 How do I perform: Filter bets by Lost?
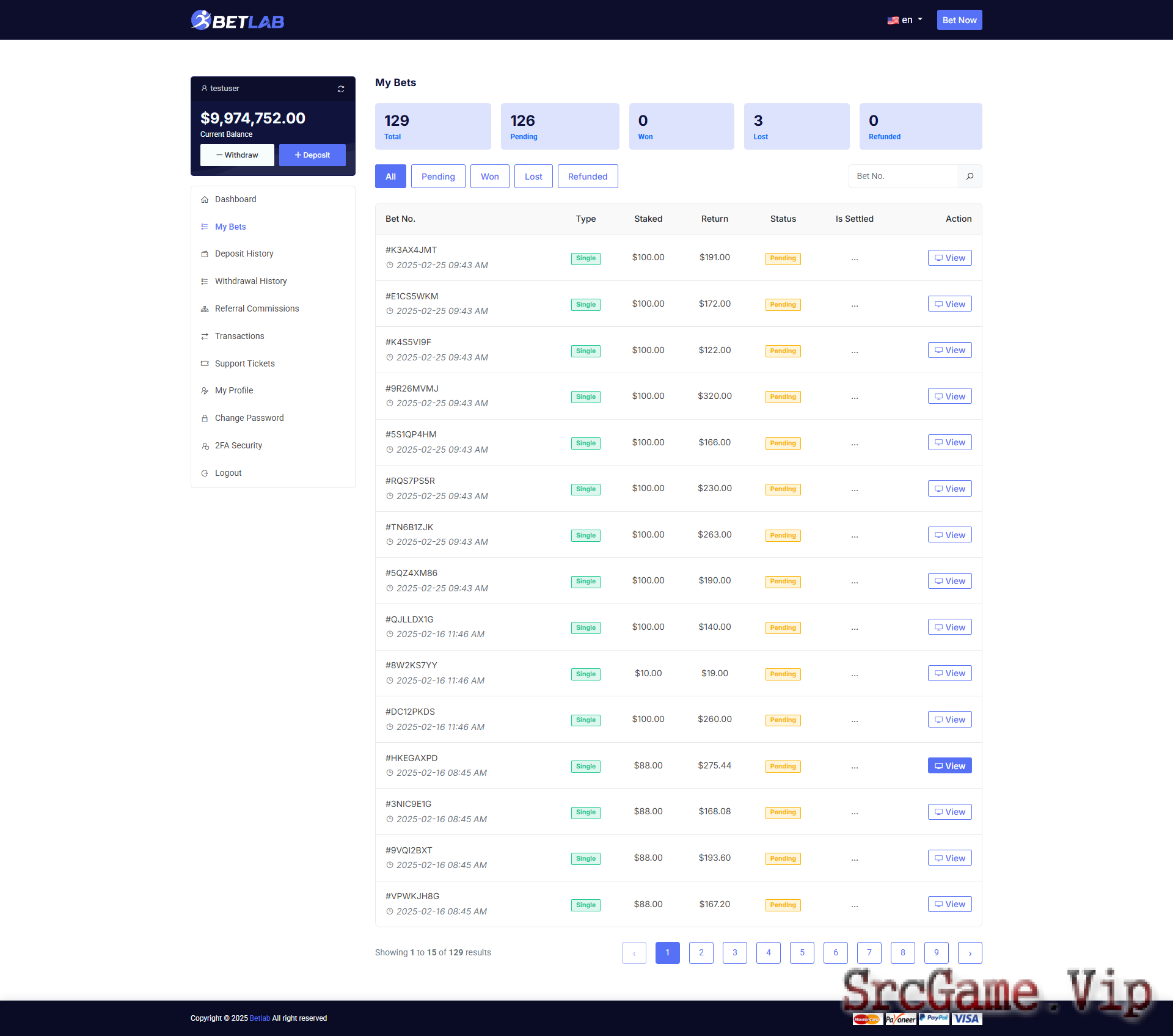coord(533,177)
